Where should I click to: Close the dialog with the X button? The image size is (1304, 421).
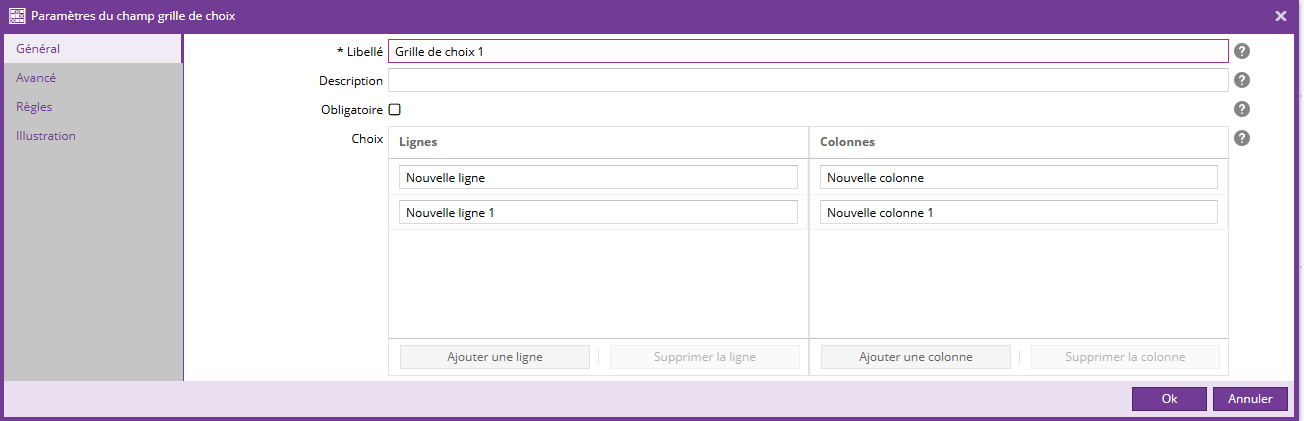coord(1281,15)
